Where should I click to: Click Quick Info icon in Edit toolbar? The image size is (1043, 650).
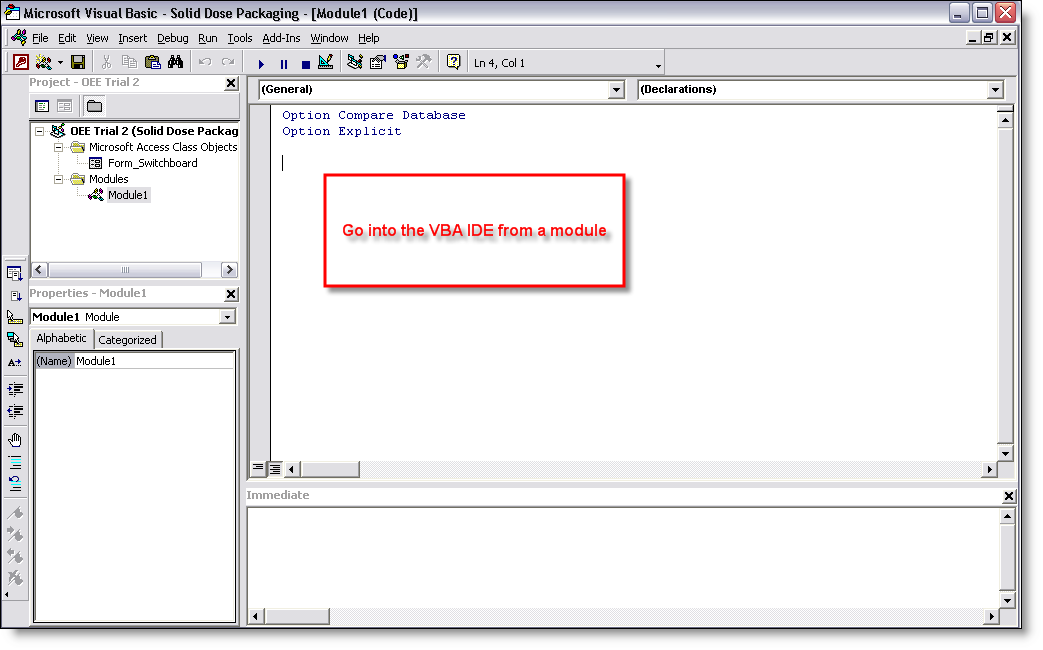tap(15, 317)
